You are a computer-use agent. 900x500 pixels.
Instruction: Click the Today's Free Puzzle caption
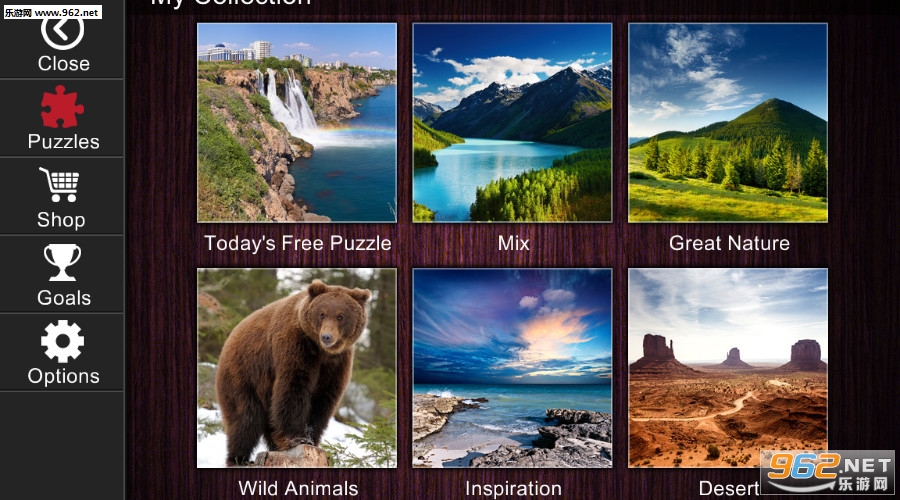[x=297, y=243]
